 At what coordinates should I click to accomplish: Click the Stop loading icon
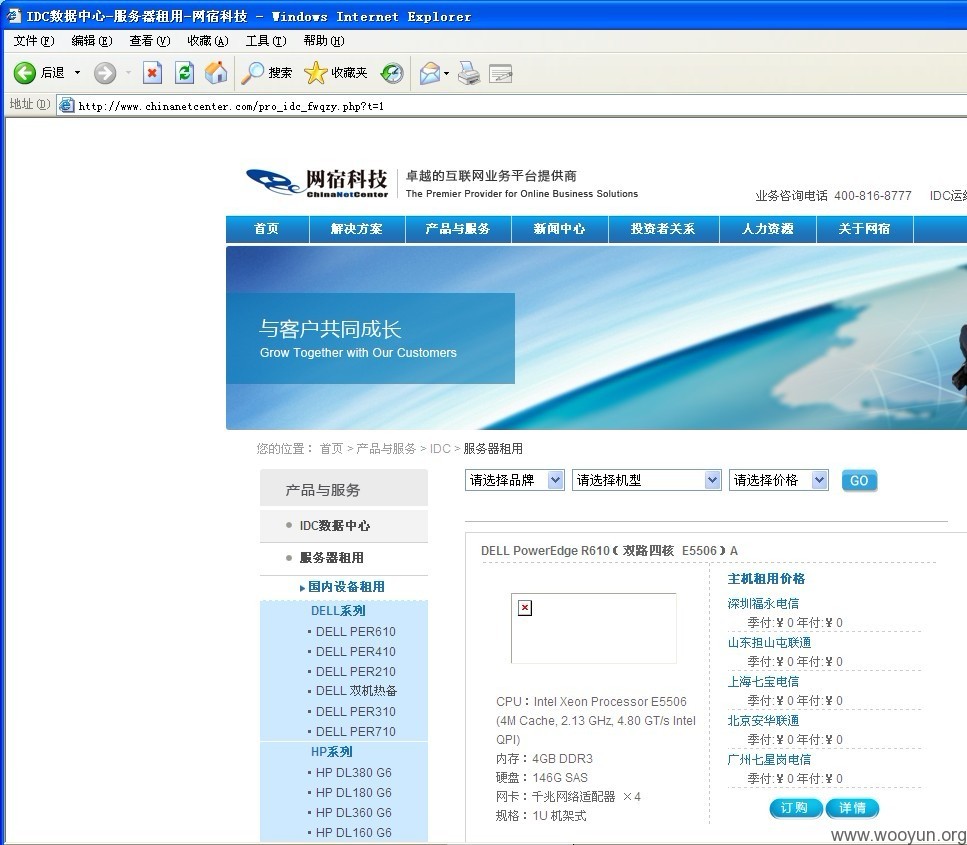pyautogui.click(x=152, y=73)
